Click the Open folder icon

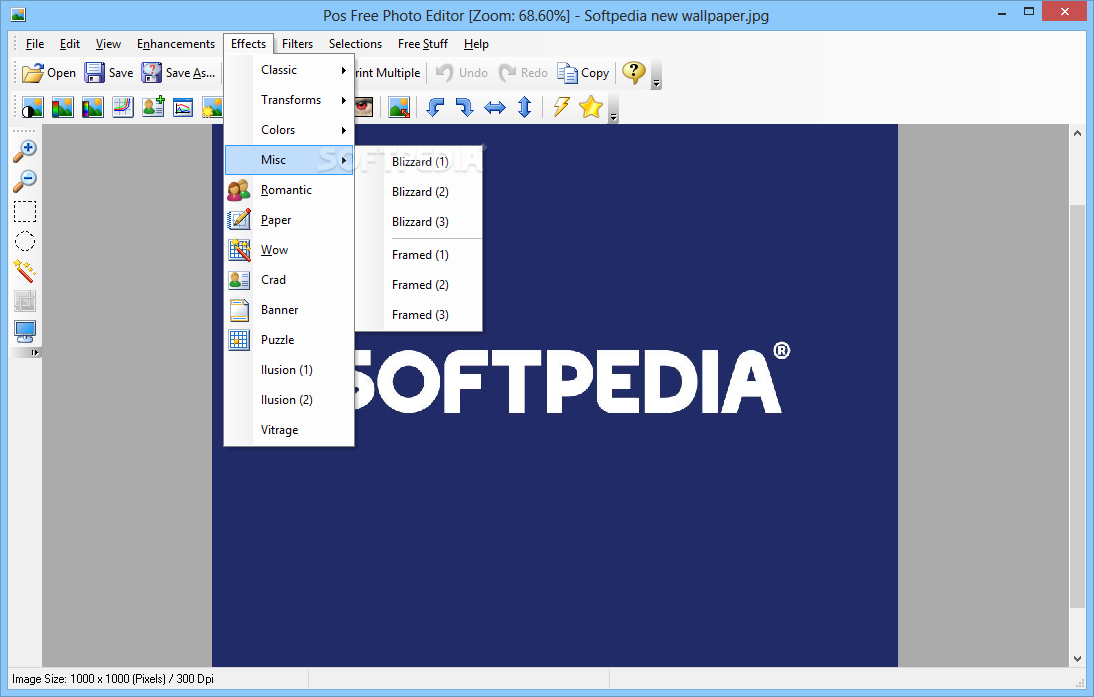(x=32, y=73)
